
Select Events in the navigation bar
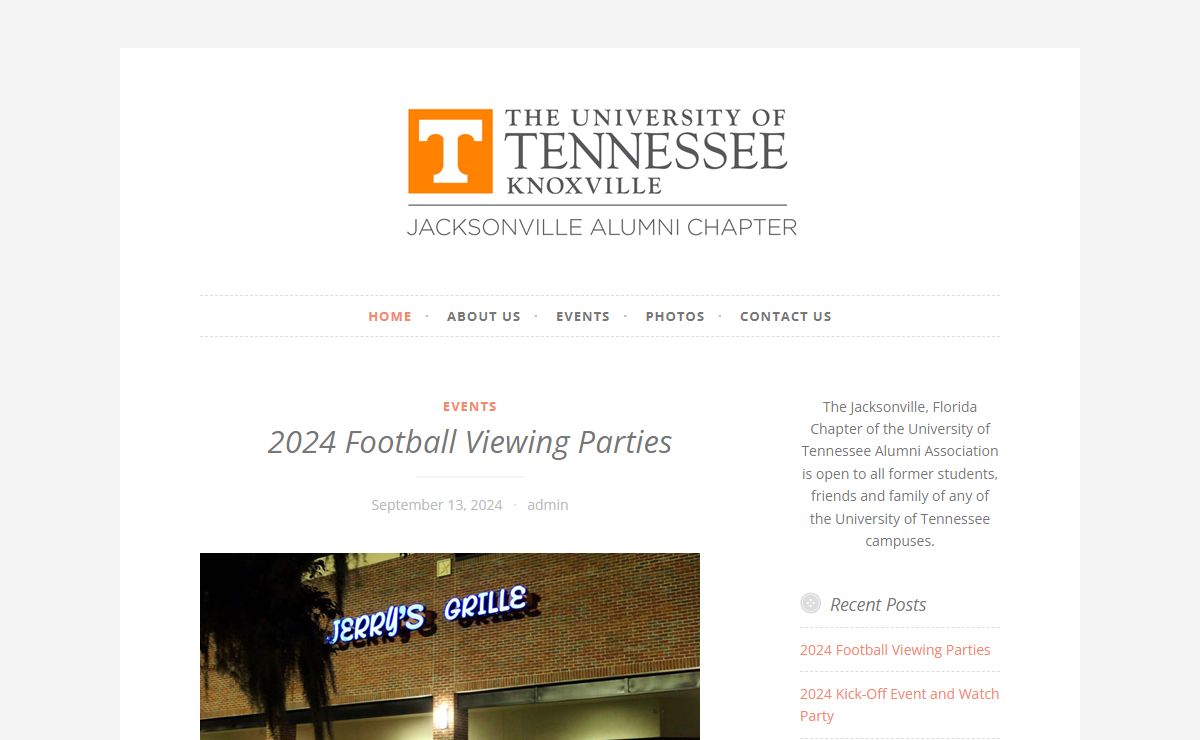(x=583, y=316)
